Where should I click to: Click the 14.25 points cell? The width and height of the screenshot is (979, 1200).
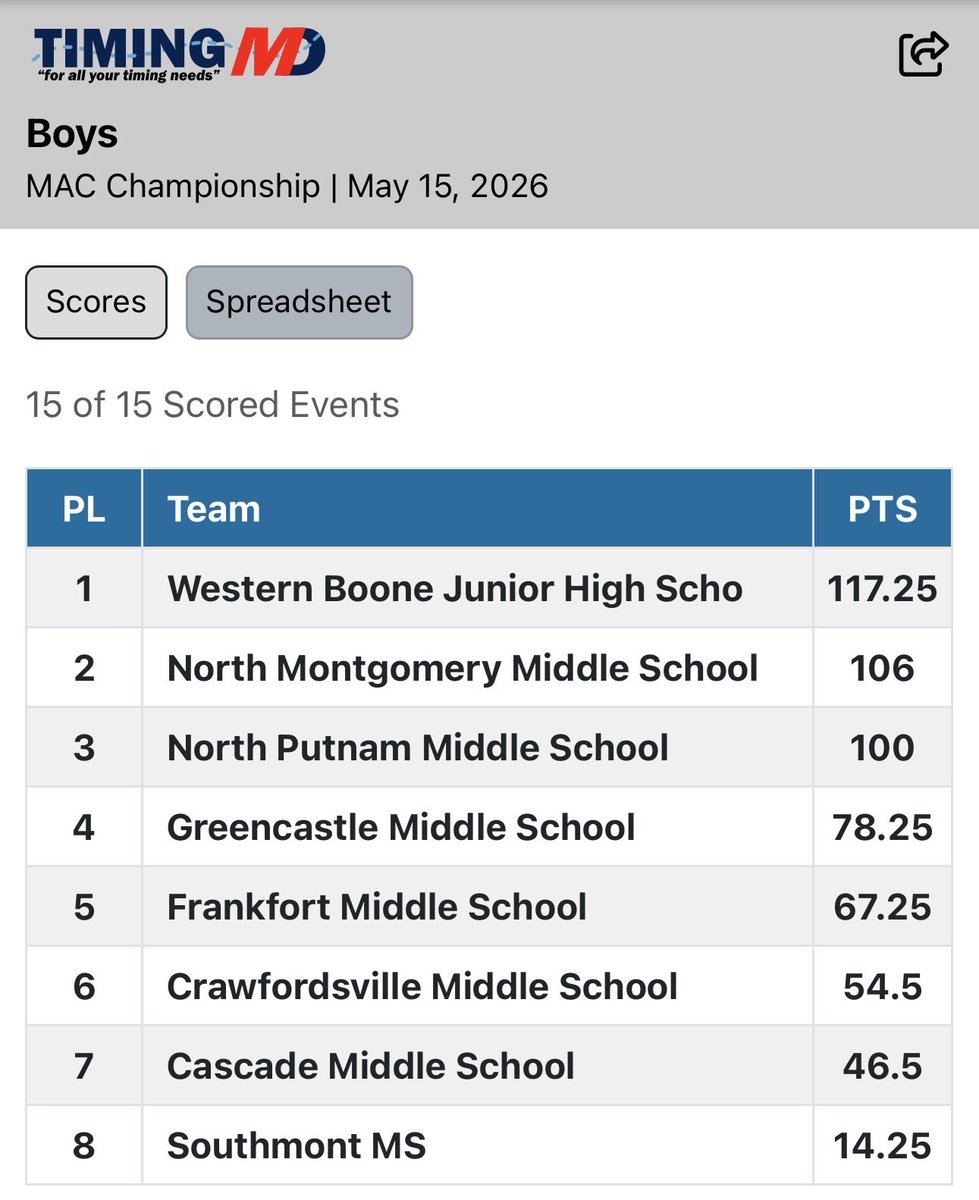pos(883,1145)
